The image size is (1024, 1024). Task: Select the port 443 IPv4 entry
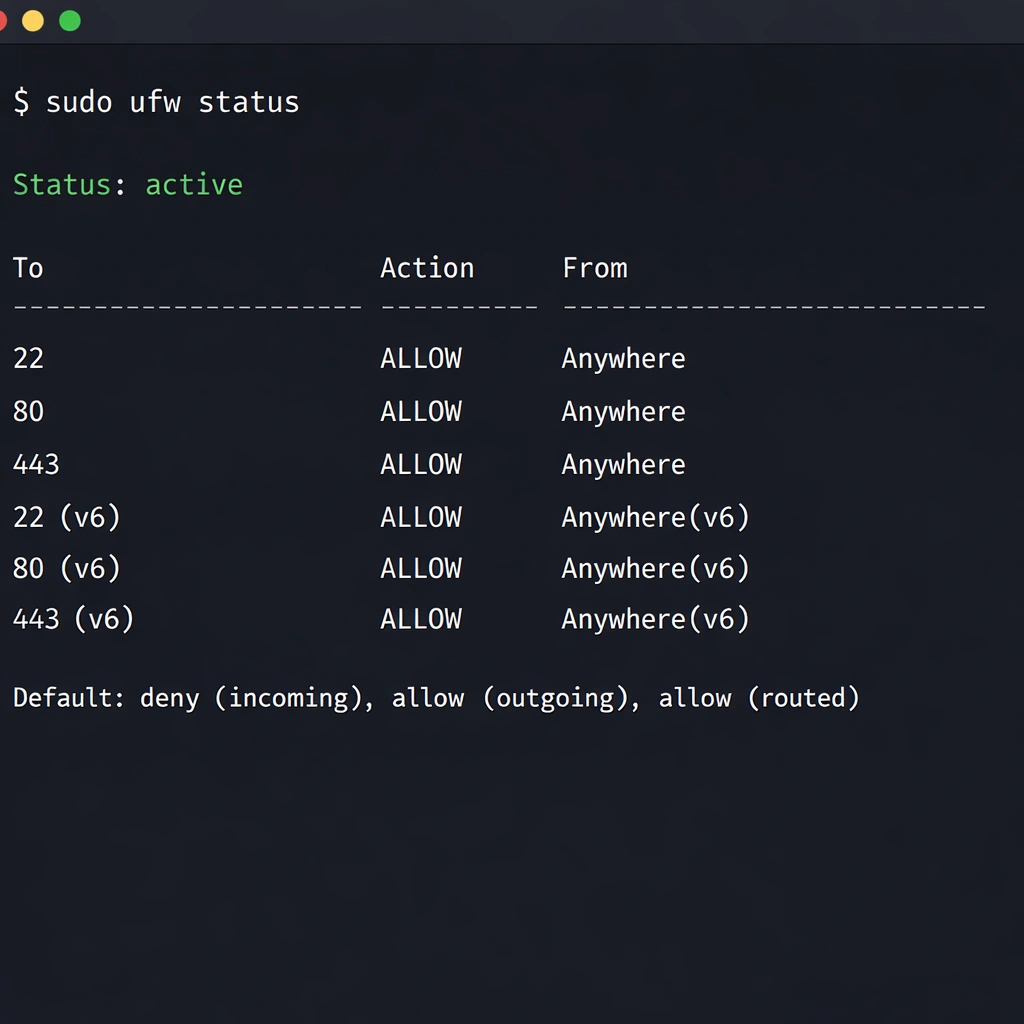[x=36, y=465]
